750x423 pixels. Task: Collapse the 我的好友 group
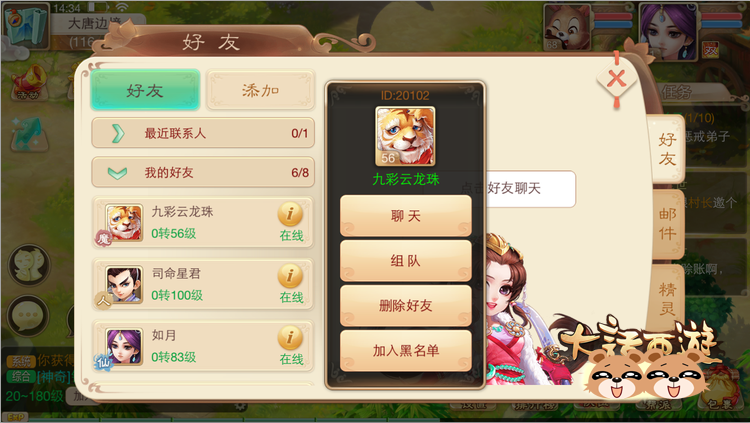point(203,172)
